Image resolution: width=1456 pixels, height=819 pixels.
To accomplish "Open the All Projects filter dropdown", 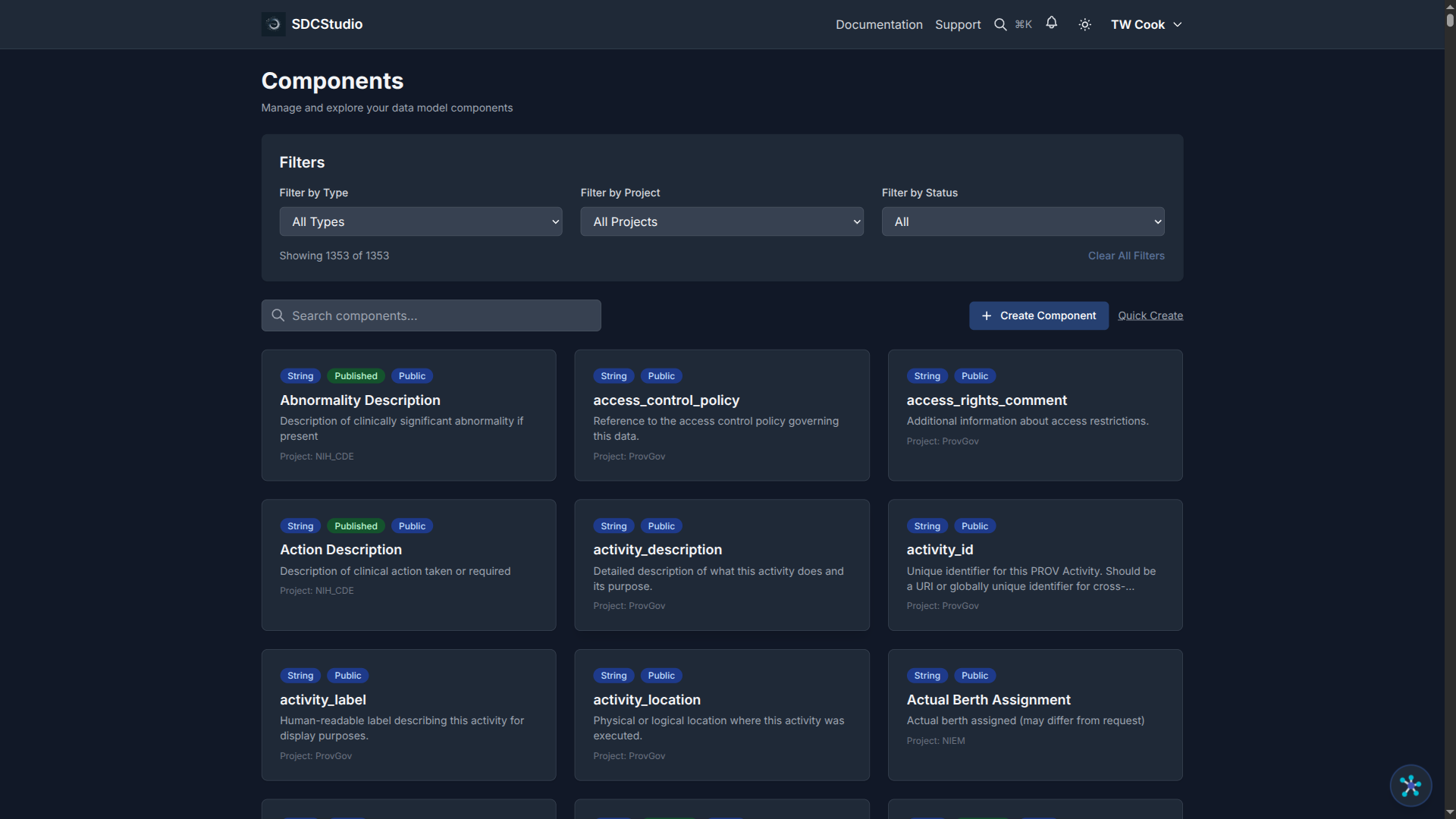I will 721,221.
